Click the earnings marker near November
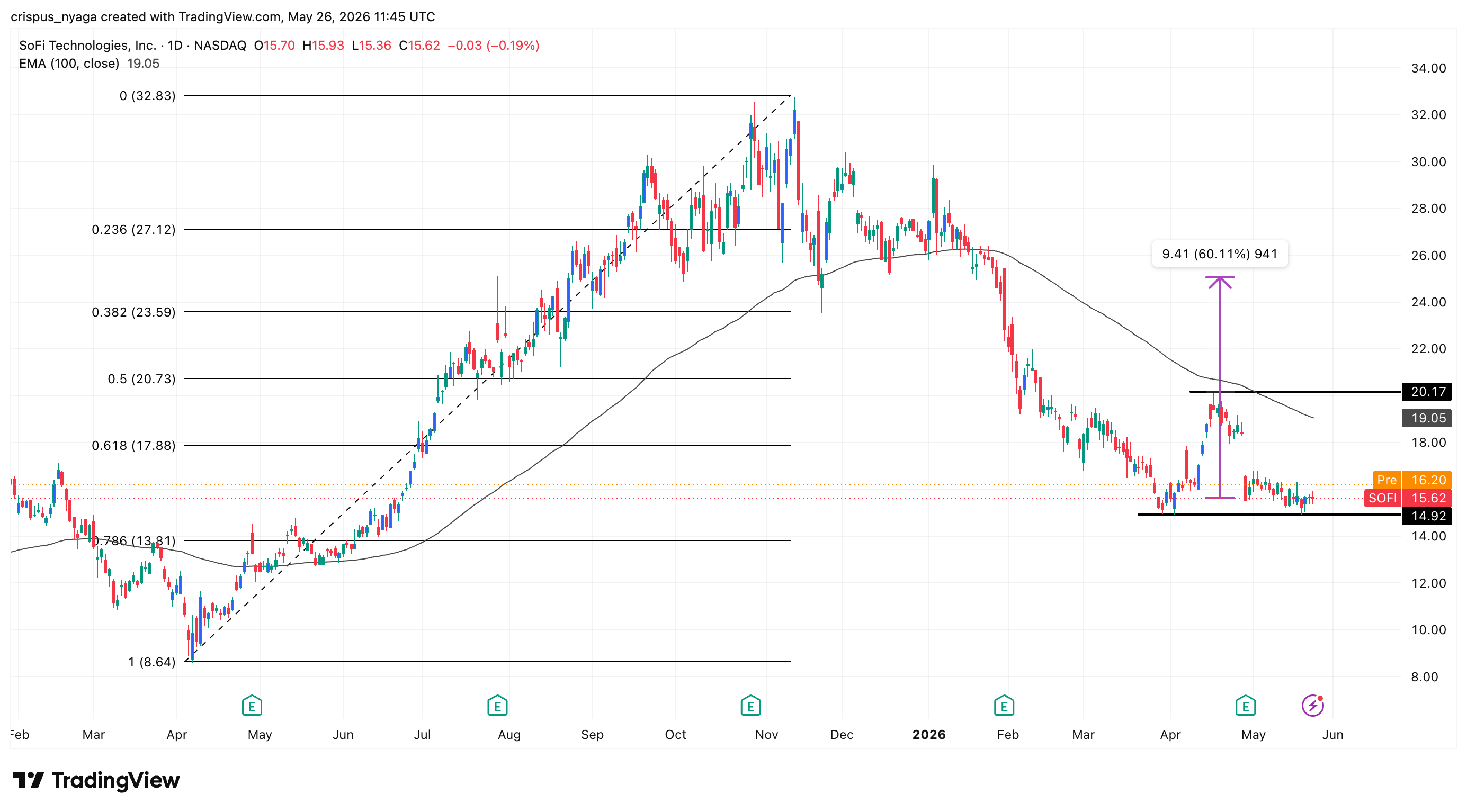The image size is (1467, 812). 750,706
